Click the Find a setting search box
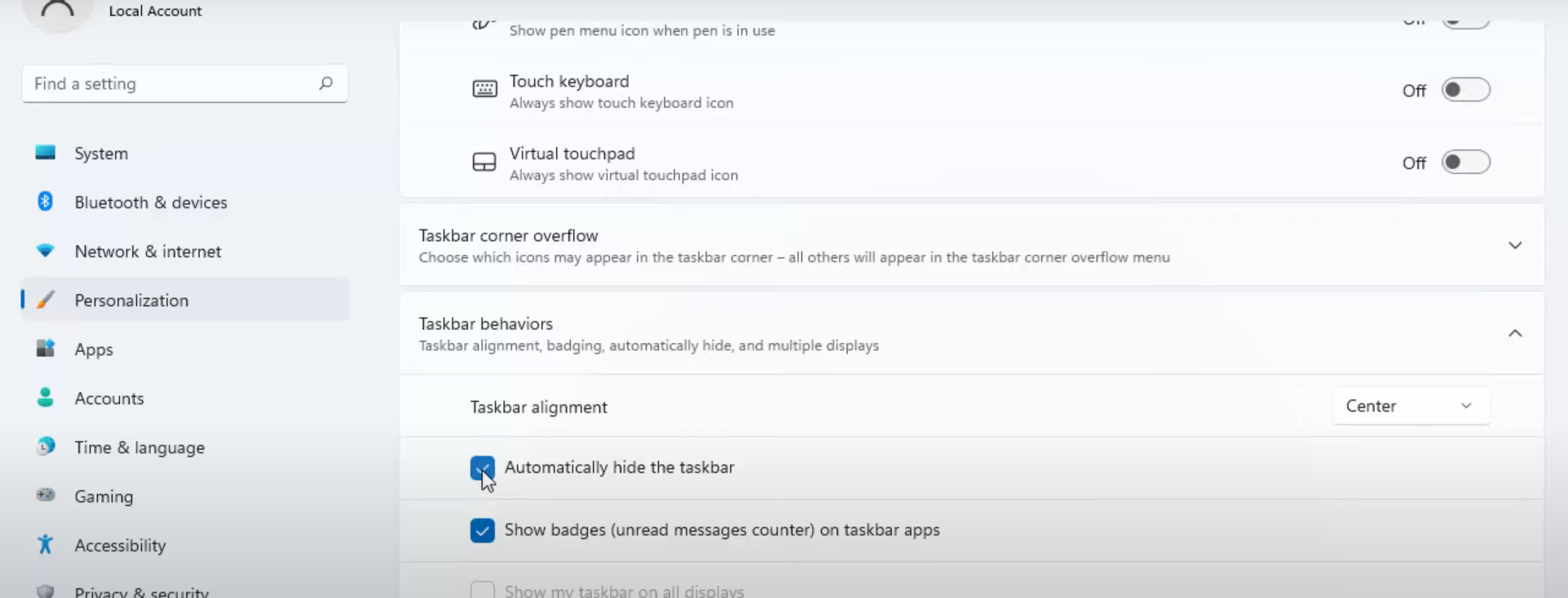Image resolution: width=1568 pixels, height=598 pixels. coord(171,83)
